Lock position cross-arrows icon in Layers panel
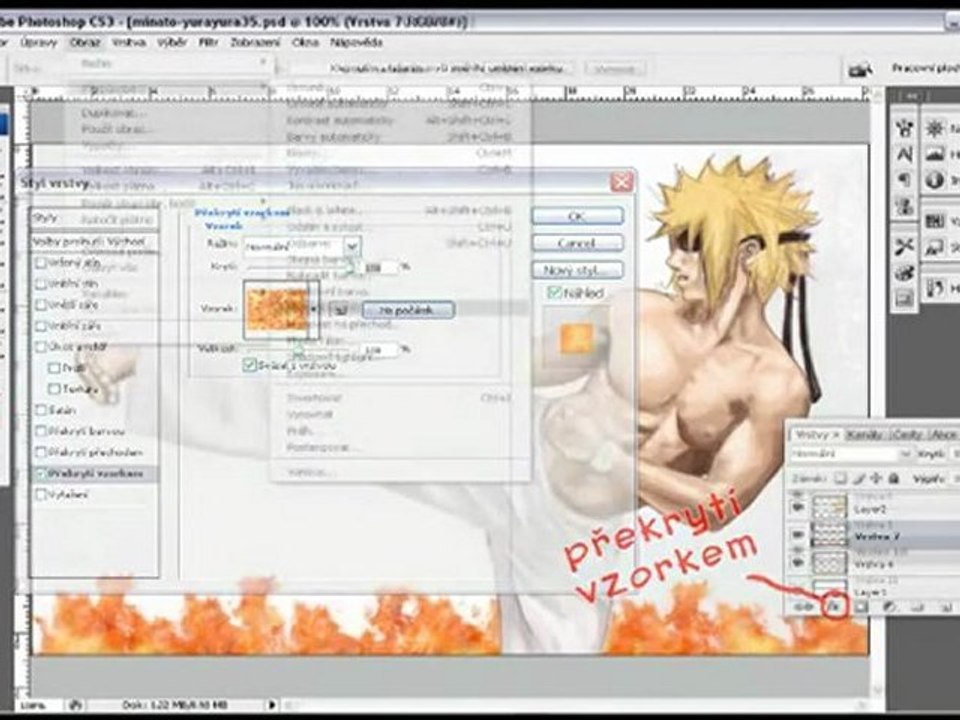 [876, 478]
